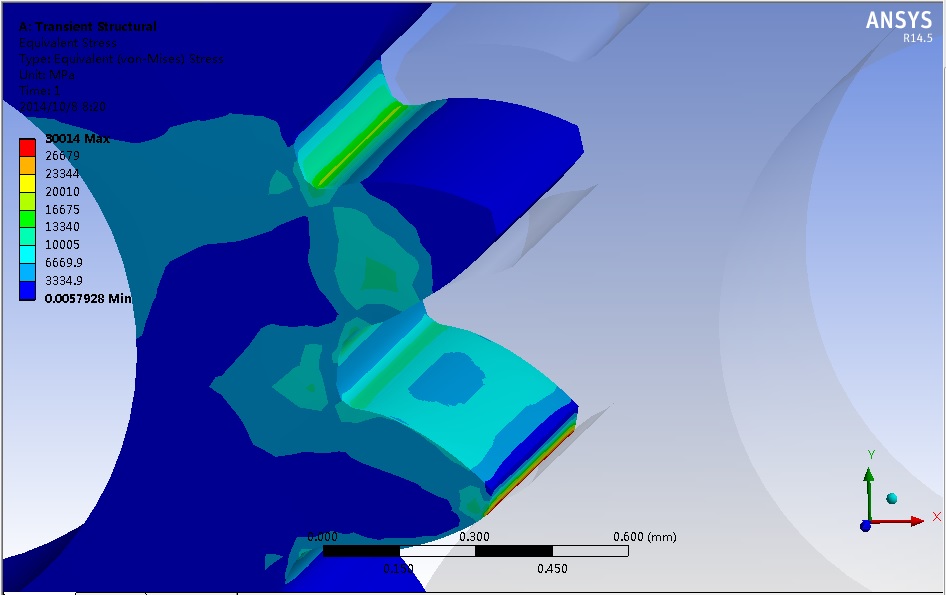Image resolution: width=946 pixels, height=595 pixels.
Task: Click the 'Type: Equivalent (von-Mises) Stress' line
Action: tap(121, 59)
